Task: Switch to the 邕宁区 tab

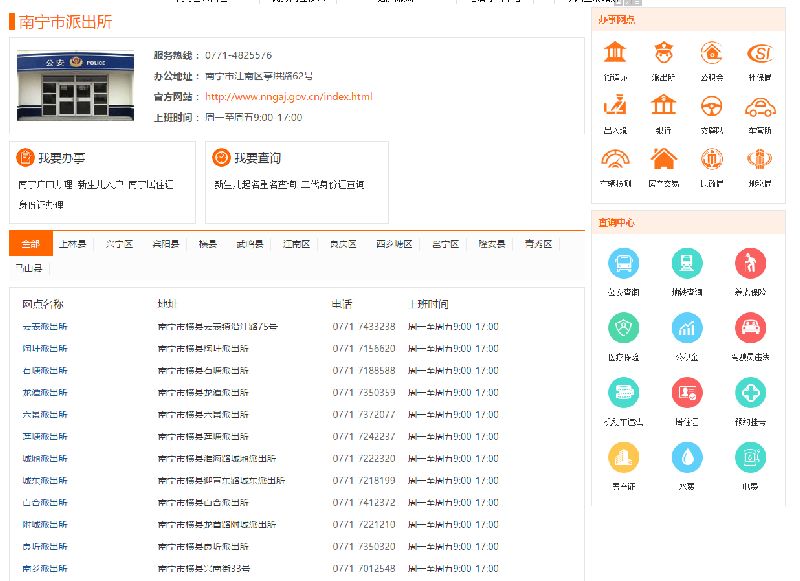Action: pos(445,244)
